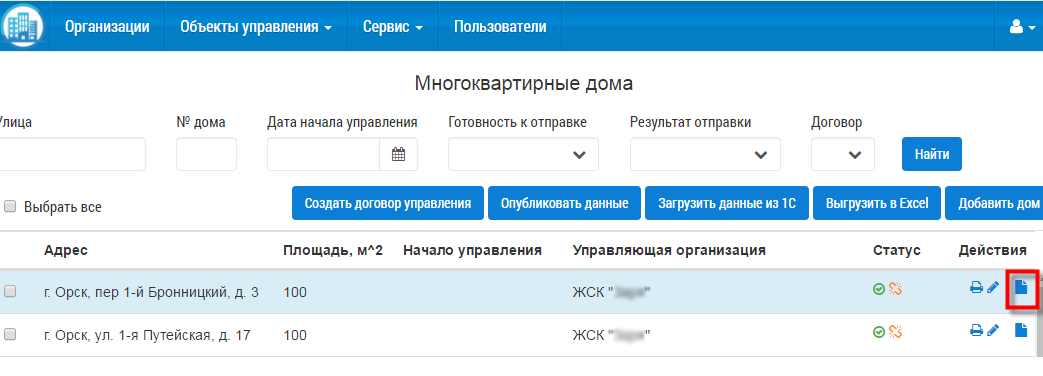Toggle the Выбрать все checkbox

pos(10,206)
